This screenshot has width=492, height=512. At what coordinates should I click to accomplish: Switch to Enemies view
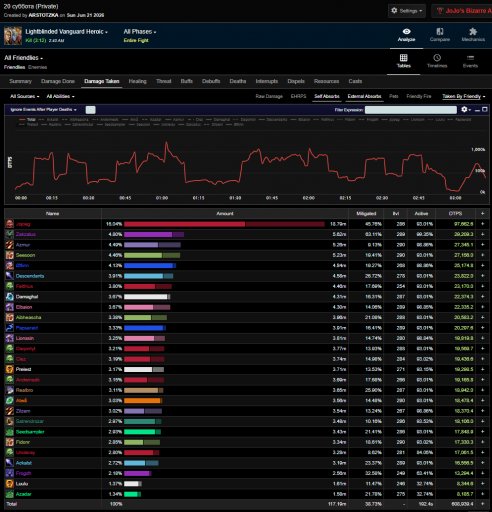37,67
